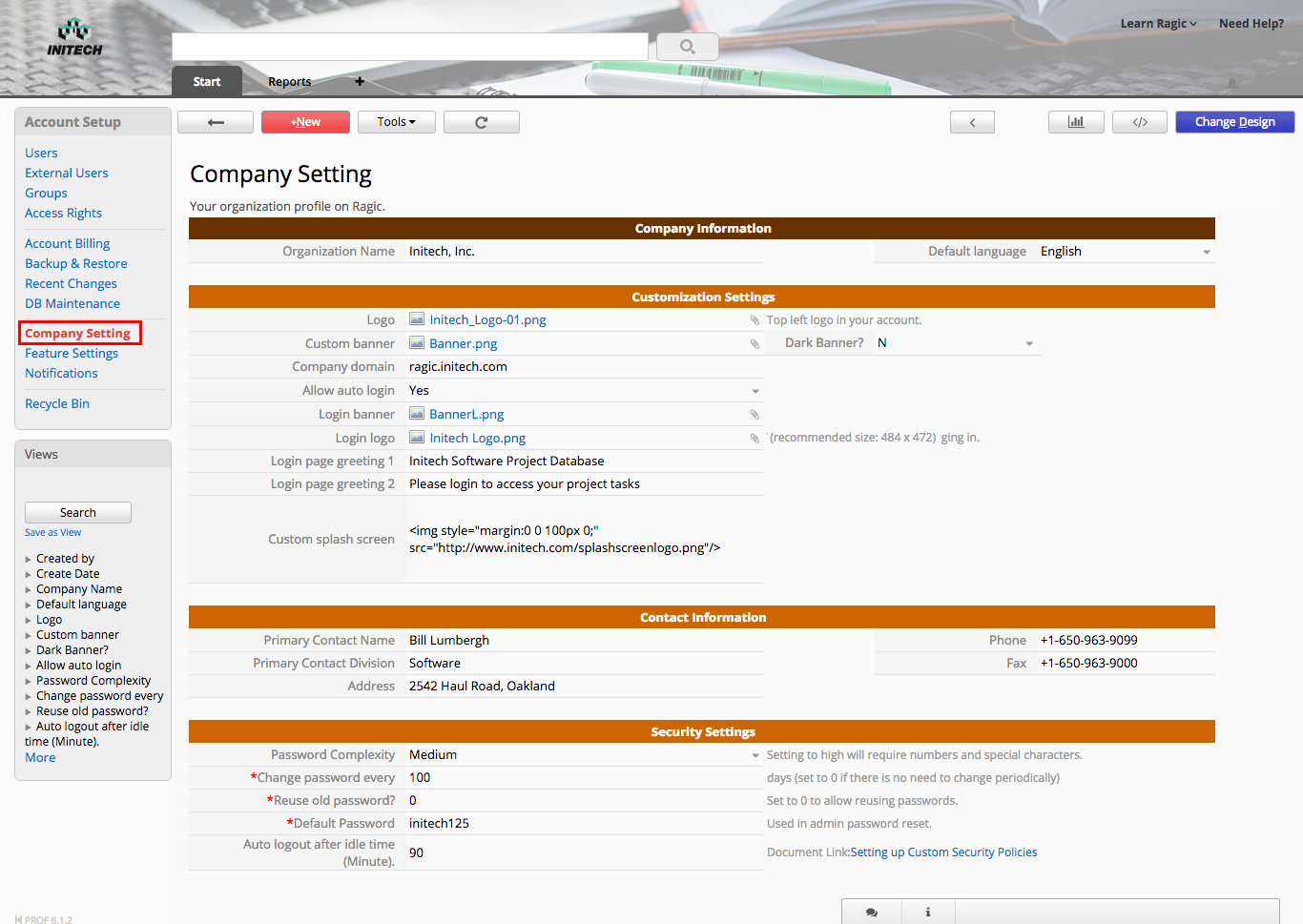This screenshot has width=1303, height=924.
Task: Open DB Maintenance in the sidebar
Action: [x=72, y=303]
